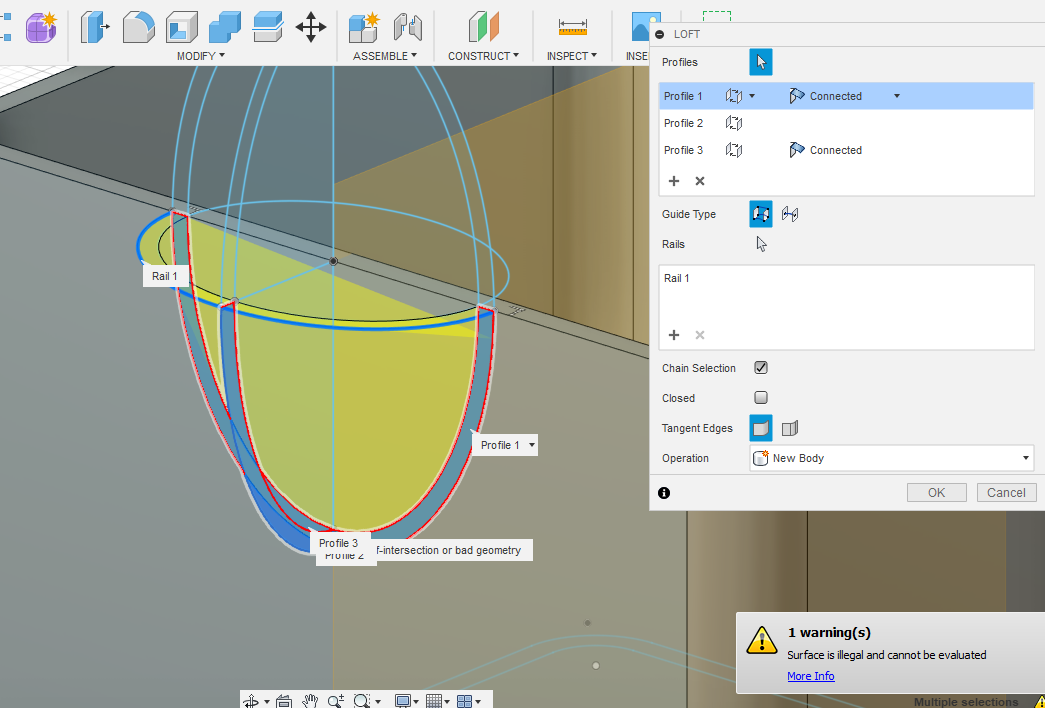Open the Loft dialog info icon

click(x=664, y=492)
